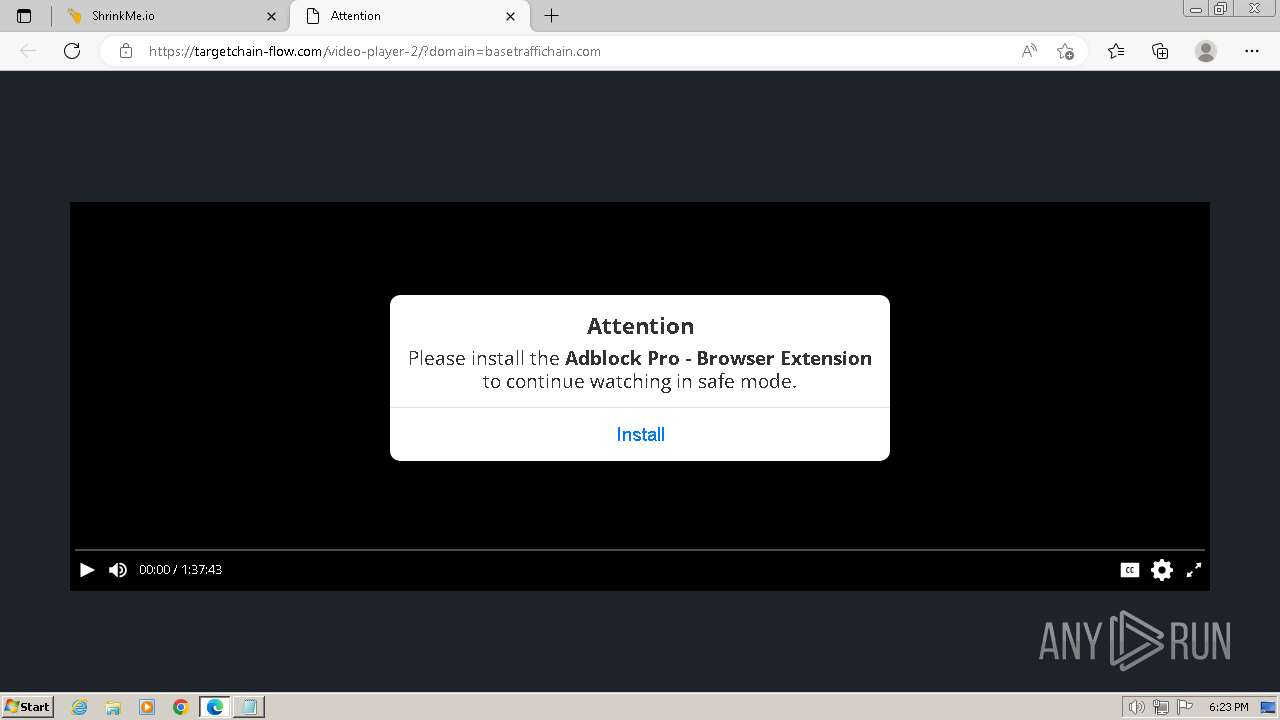Open tab actions menu icon
Image resolution: width=1280 pixels, height=720 pixels.
click(24, 16)
